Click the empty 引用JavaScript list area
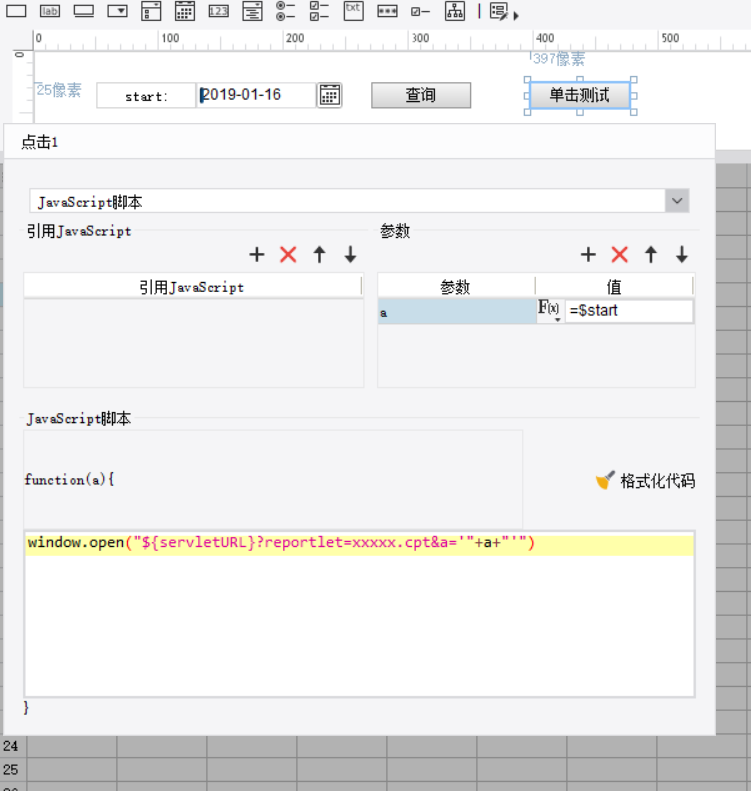751x791 pixels. tap(194, 343)
